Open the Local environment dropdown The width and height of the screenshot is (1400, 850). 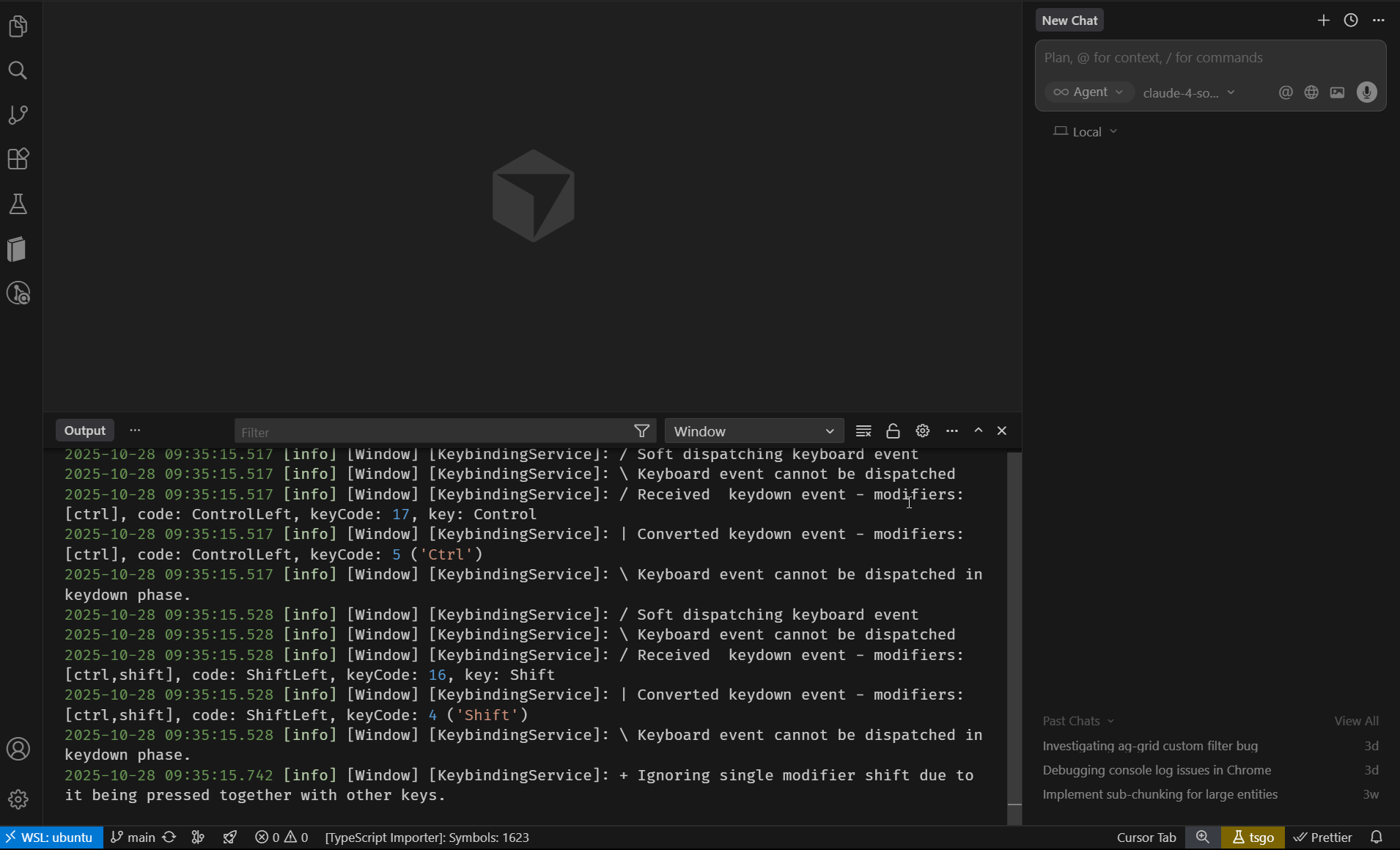[1086, 132]
